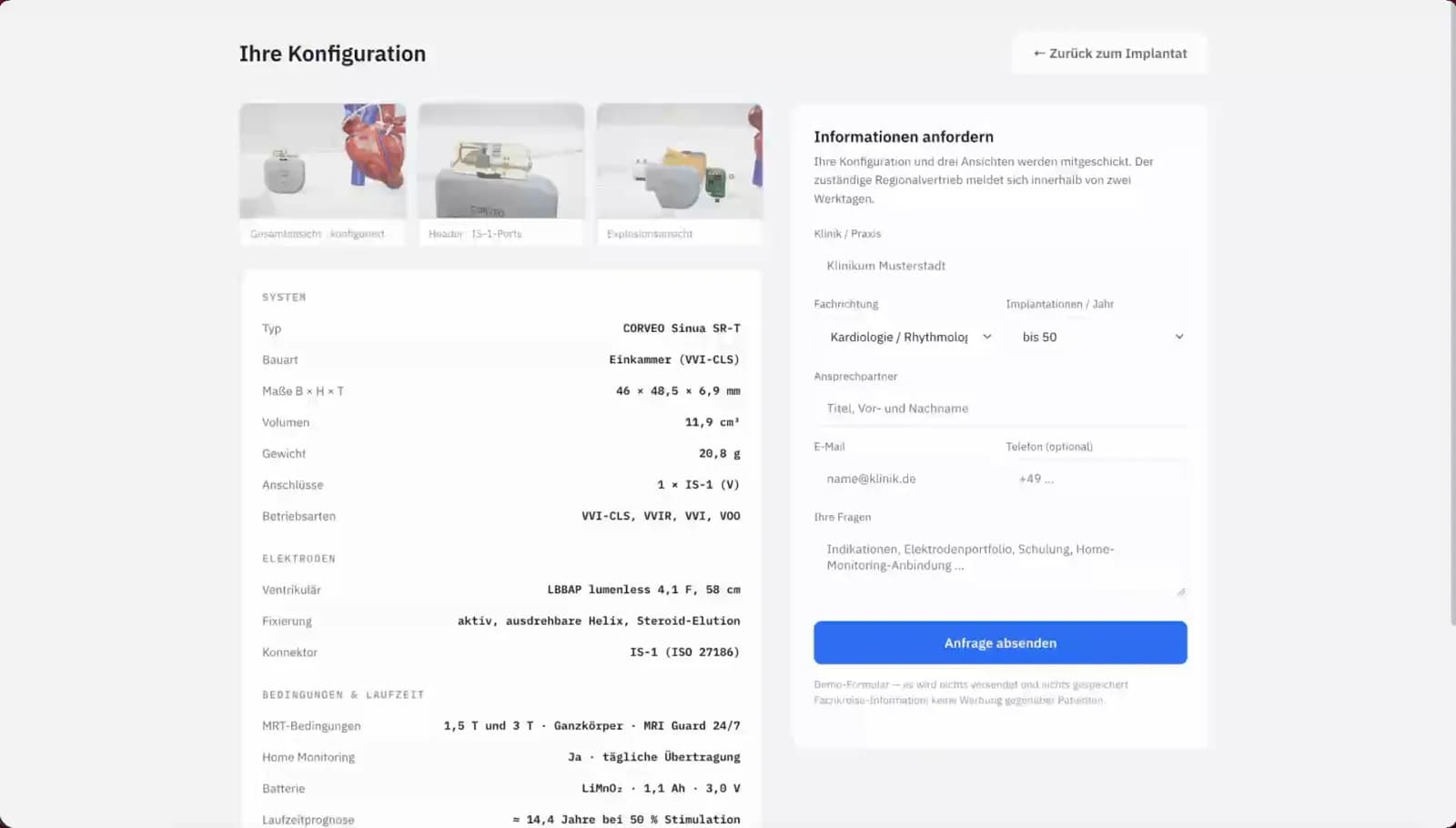The image size is (1456, 828).
Task: Click 'aktiv, ausdrehbare Helix, Steroid-Elution' value
Action: click(599, 621)
